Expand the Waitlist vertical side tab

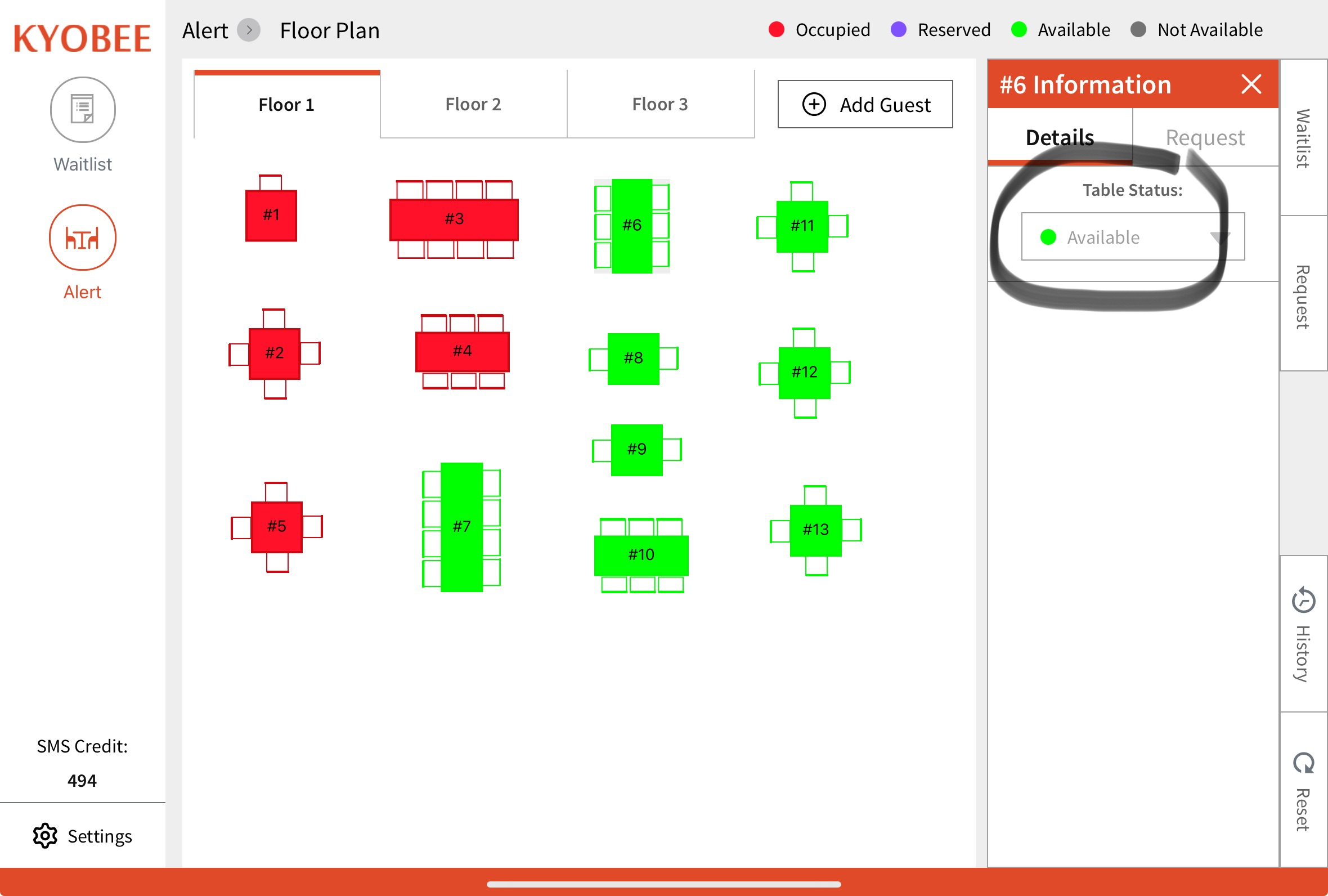coord(1303,138)
